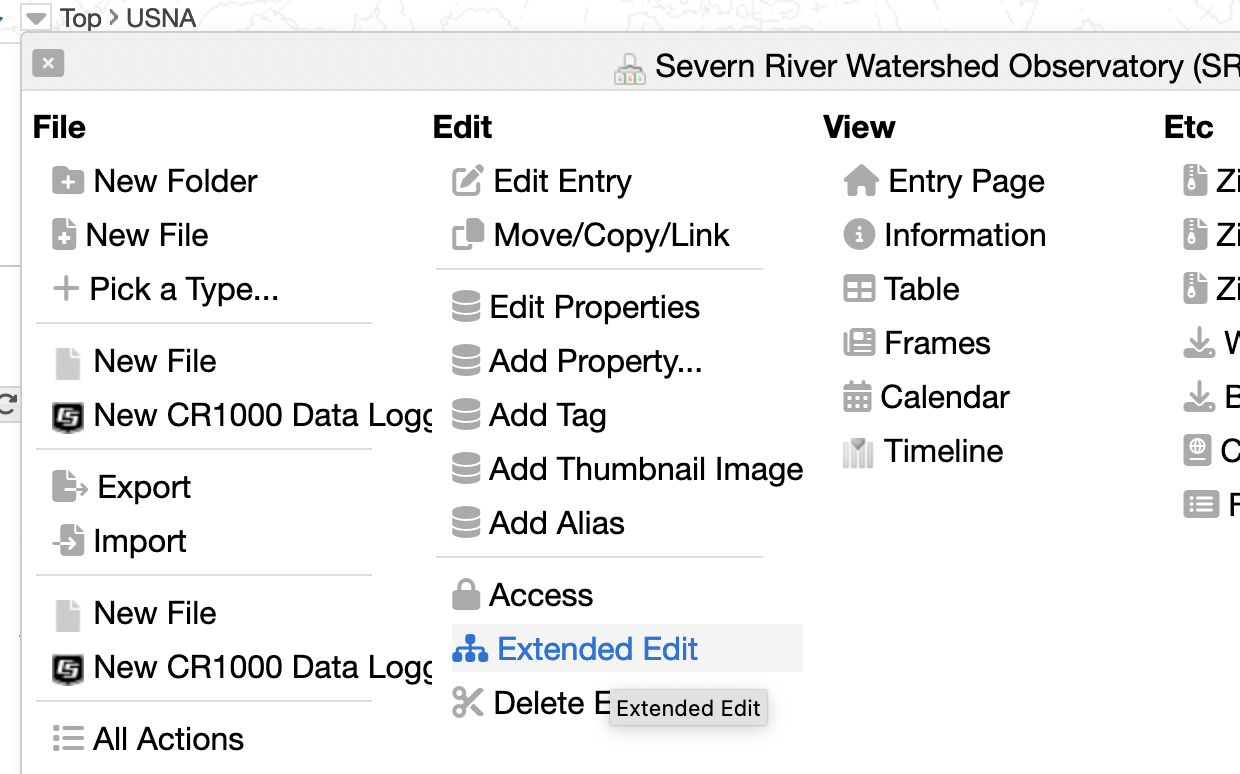The width and height of the screenshot is (1240, 774).
Task: Click the Entry Page home icon
Action: click(x=860, y=181)
